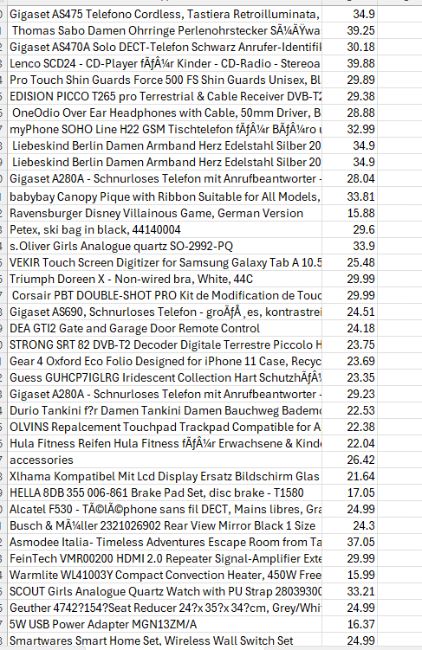422x650 pixels.
Task: Click price cell showing 37.05
Action: tap(349, 542)
